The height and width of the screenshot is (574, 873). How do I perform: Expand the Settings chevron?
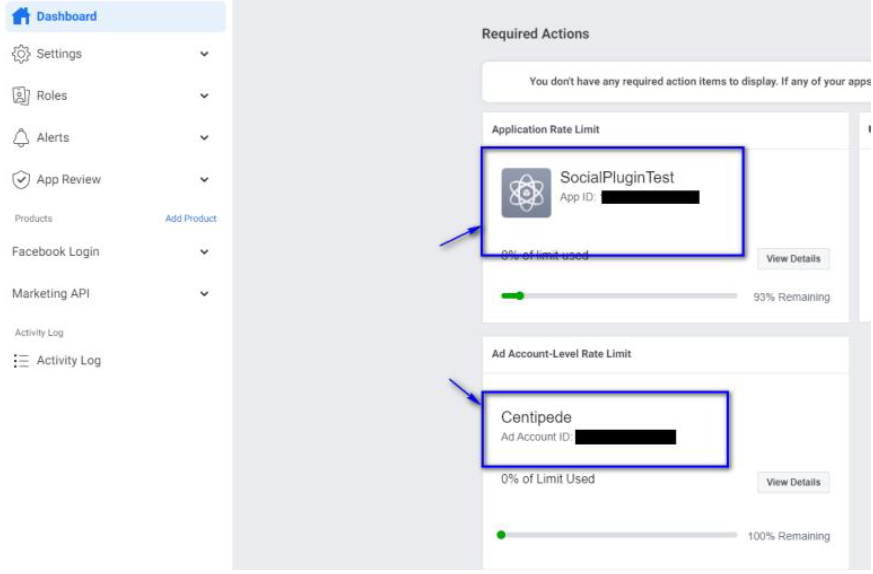point(204,54)
